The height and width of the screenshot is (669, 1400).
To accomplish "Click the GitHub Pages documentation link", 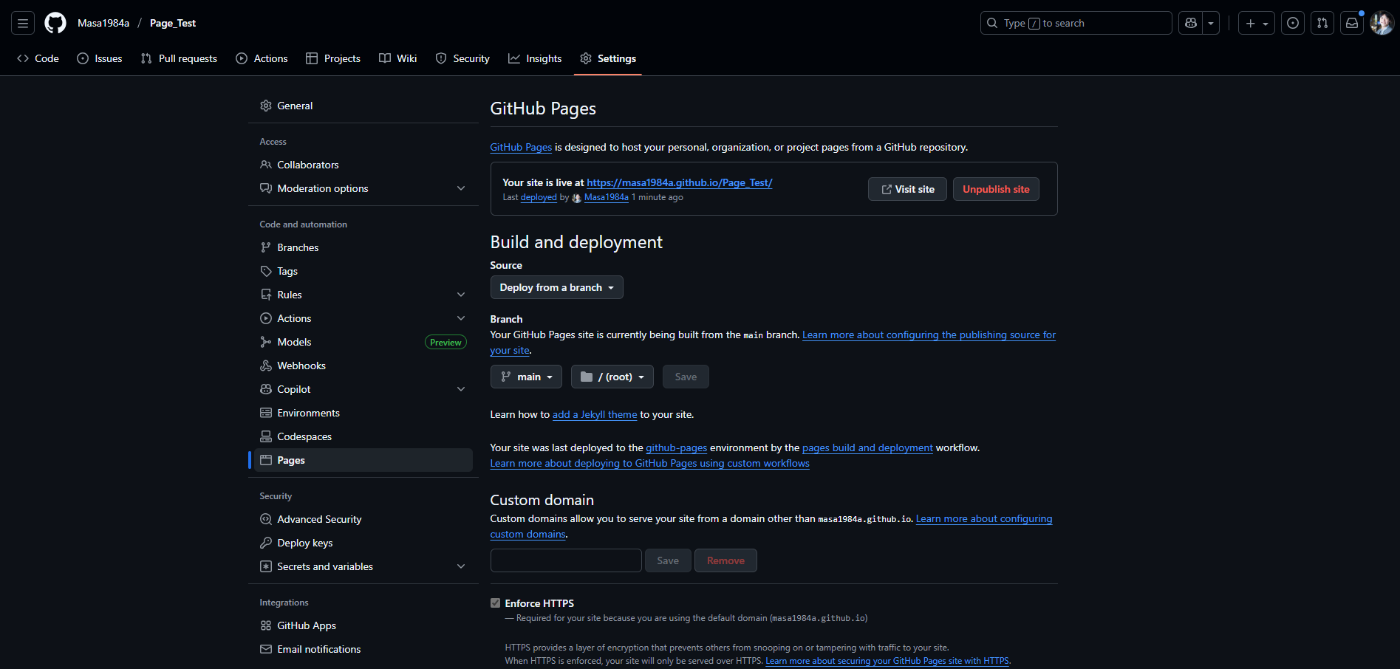I will [521, 147].
